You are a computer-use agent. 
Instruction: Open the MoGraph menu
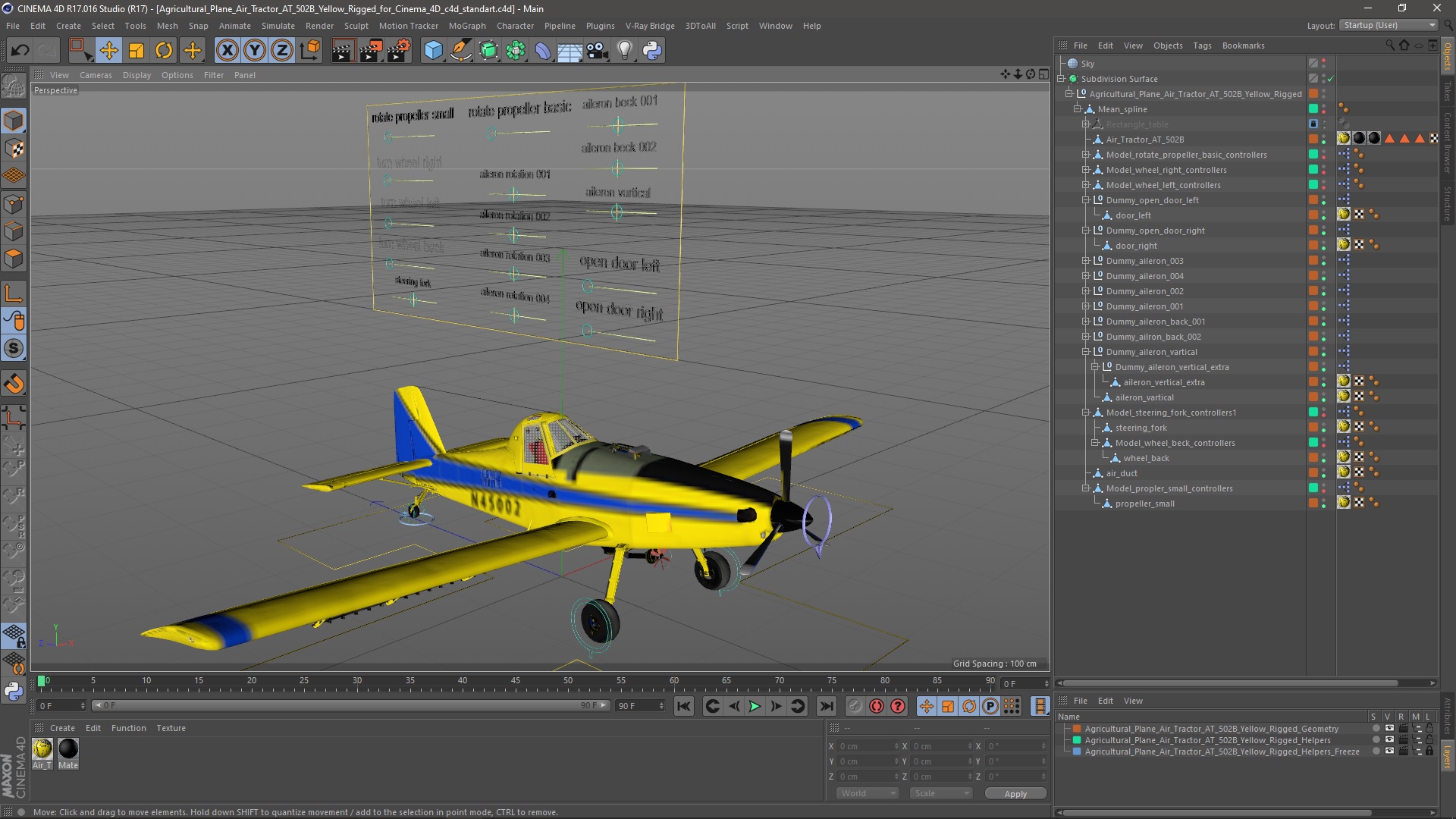[x=466, y=26]
